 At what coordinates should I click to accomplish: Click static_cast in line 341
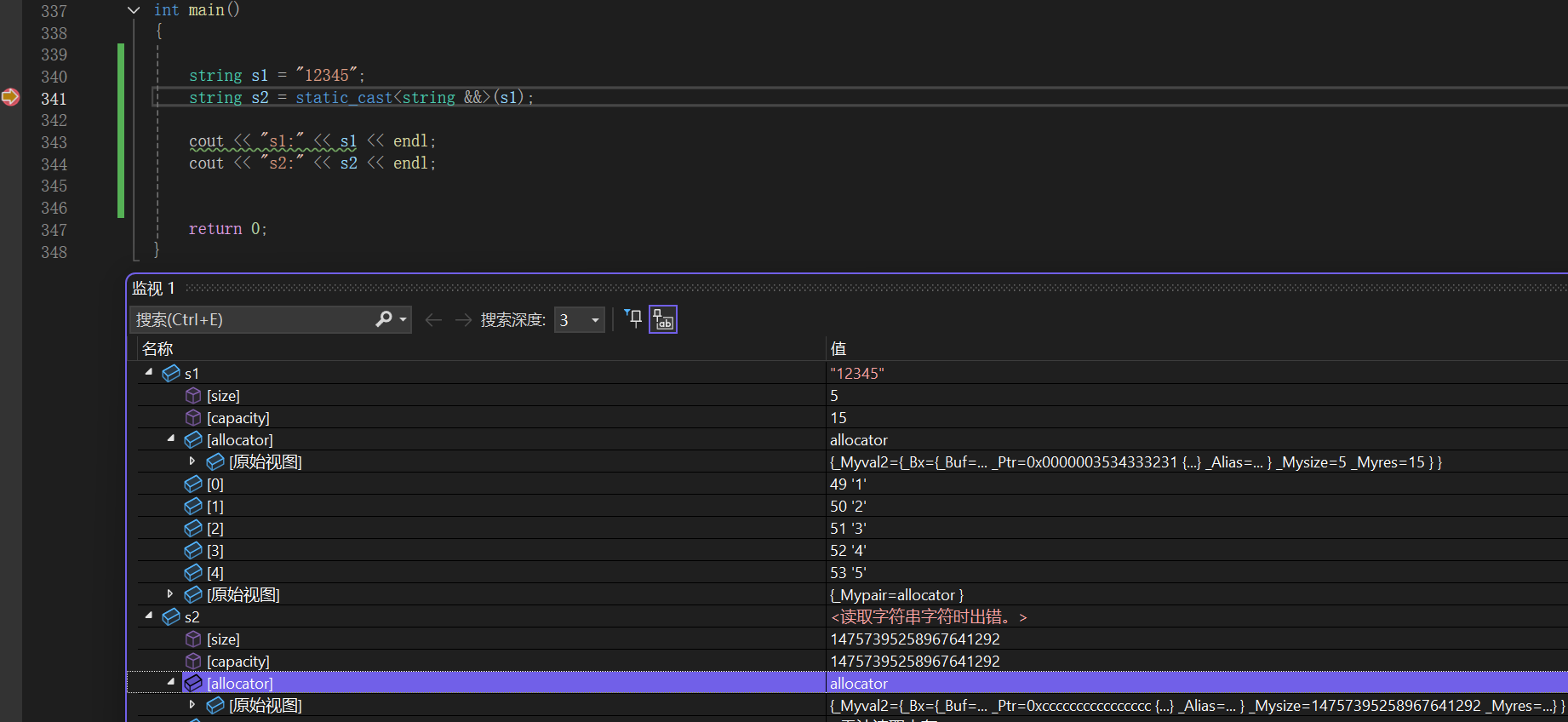click(x=344, y=98)
